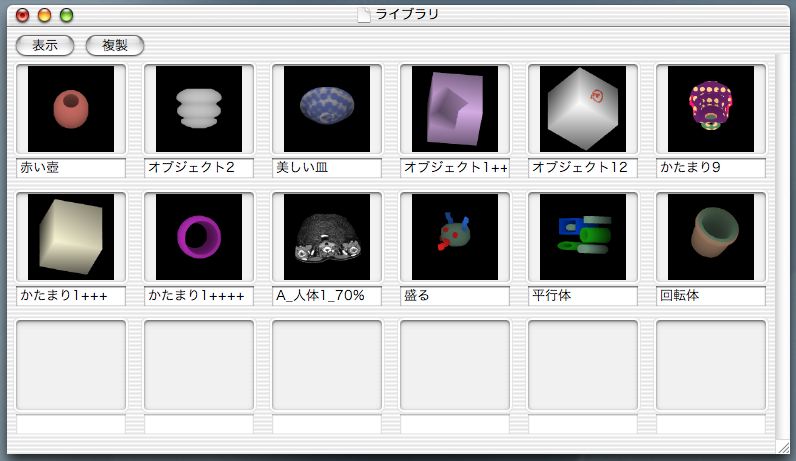Click the オブジェクト1++ name field
This screenshot has height=461, width=796.
point(455,168)
